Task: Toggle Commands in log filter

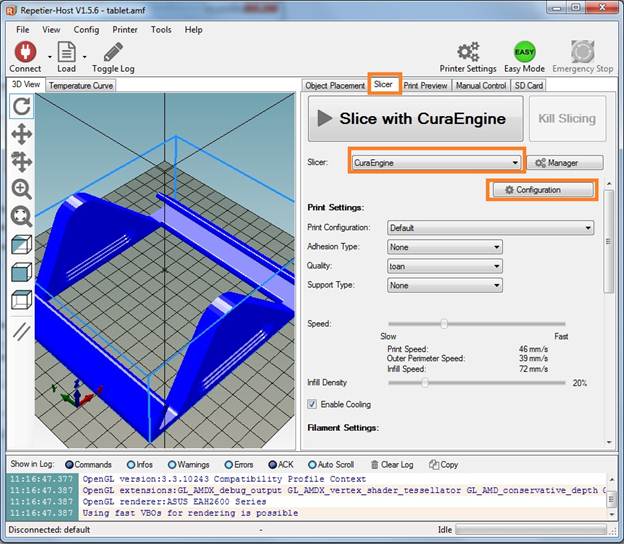Action: coord(71,464)
